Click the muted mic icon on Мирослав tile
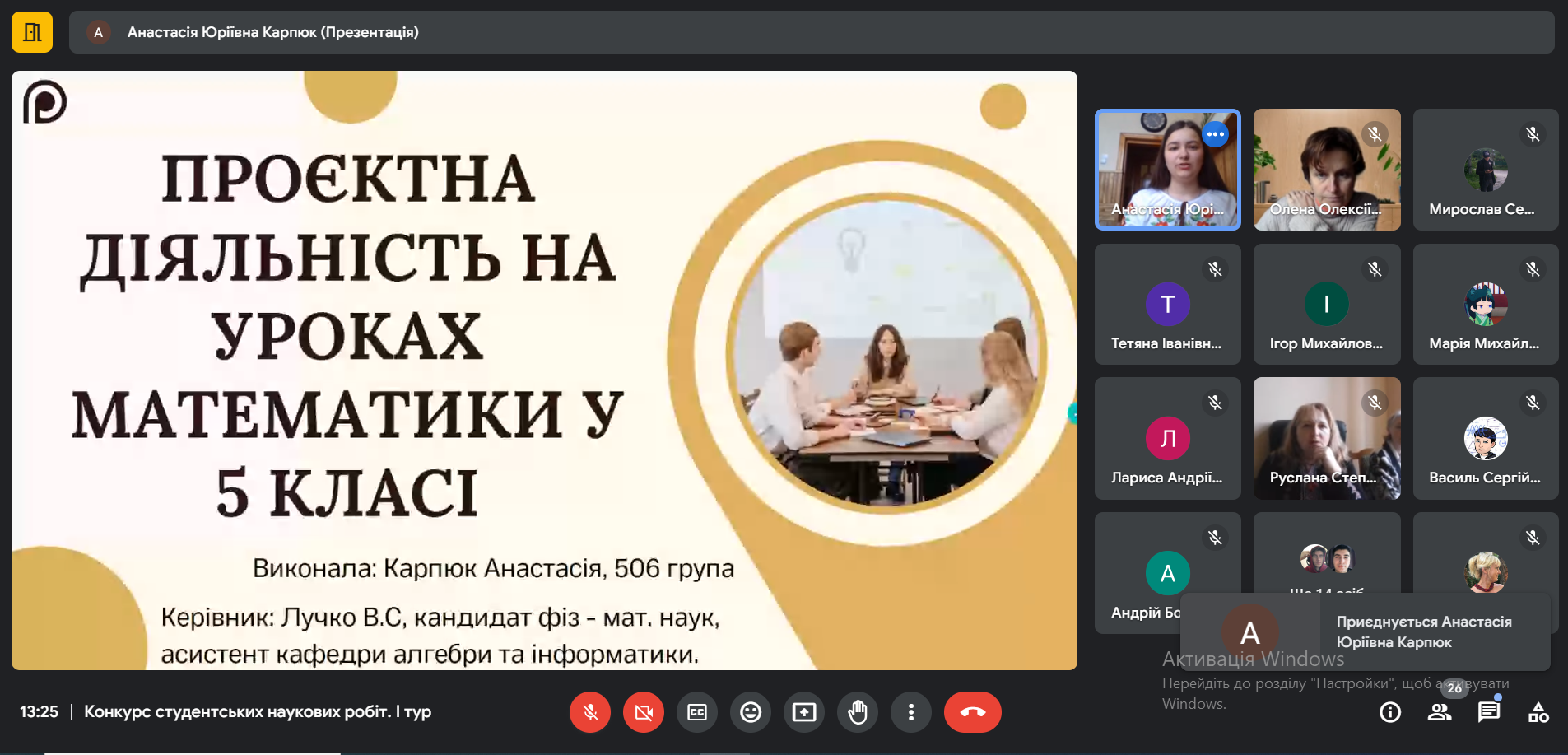This screenshot has height=755, width=1568. pyautogui.click(x=1533, y=134)
